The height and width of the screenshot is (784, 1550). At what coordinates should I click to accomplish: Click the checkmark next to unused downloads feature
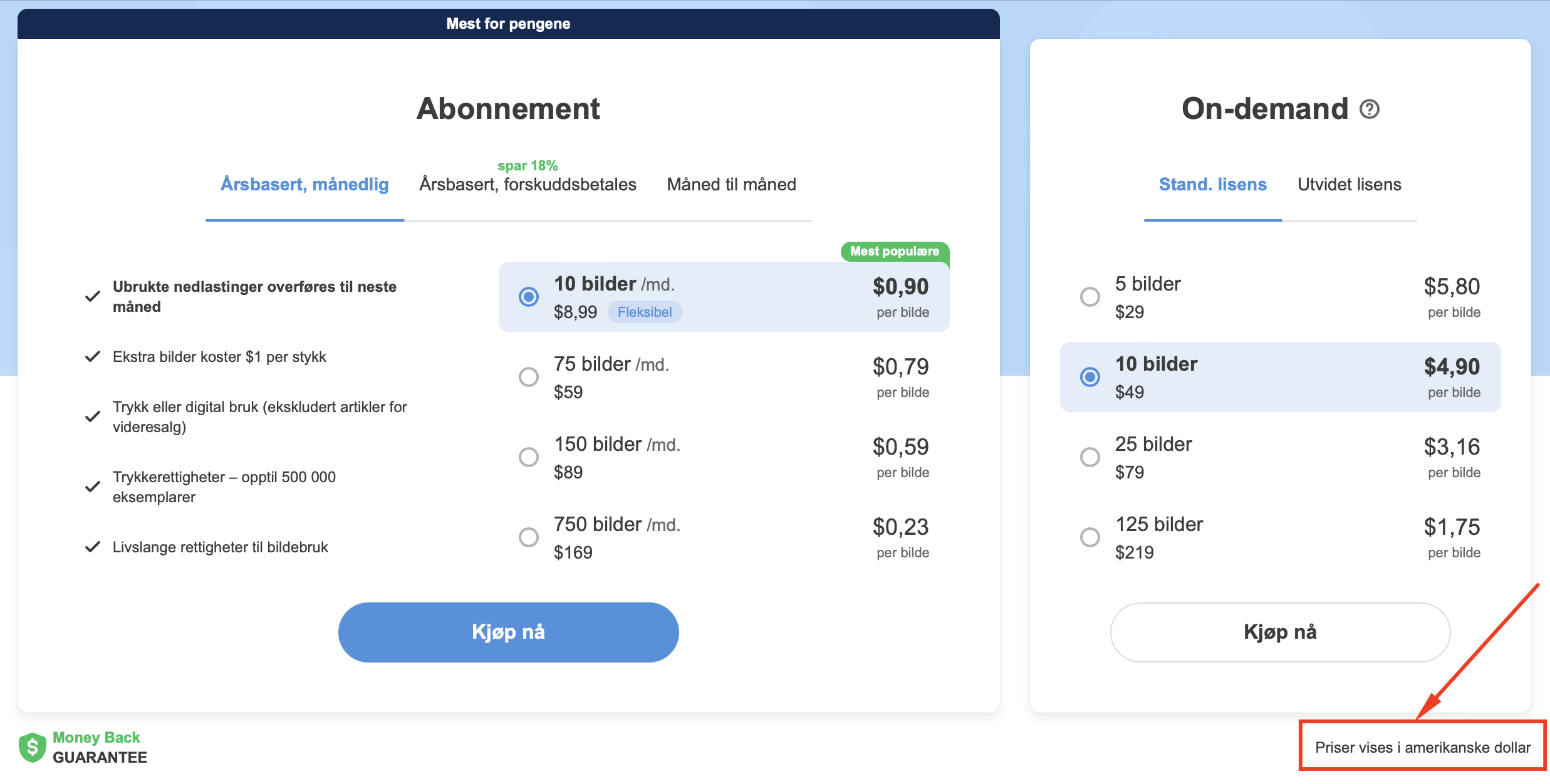point(92,296)
